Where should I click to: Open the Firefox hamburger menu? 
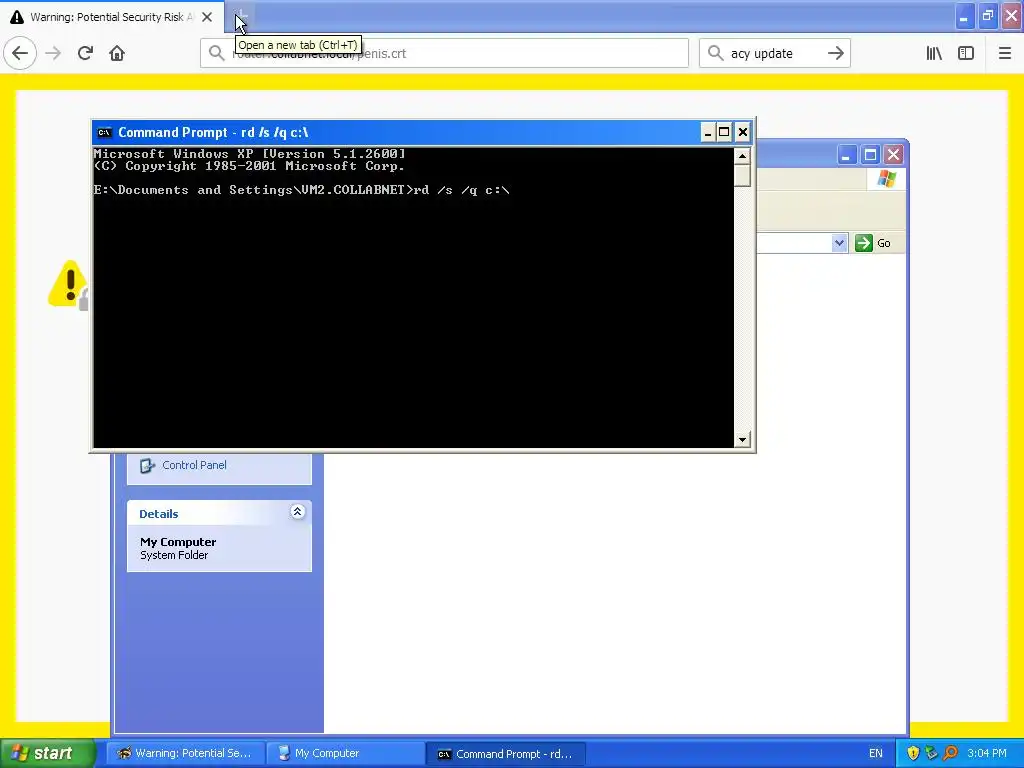coord(1005,53)
